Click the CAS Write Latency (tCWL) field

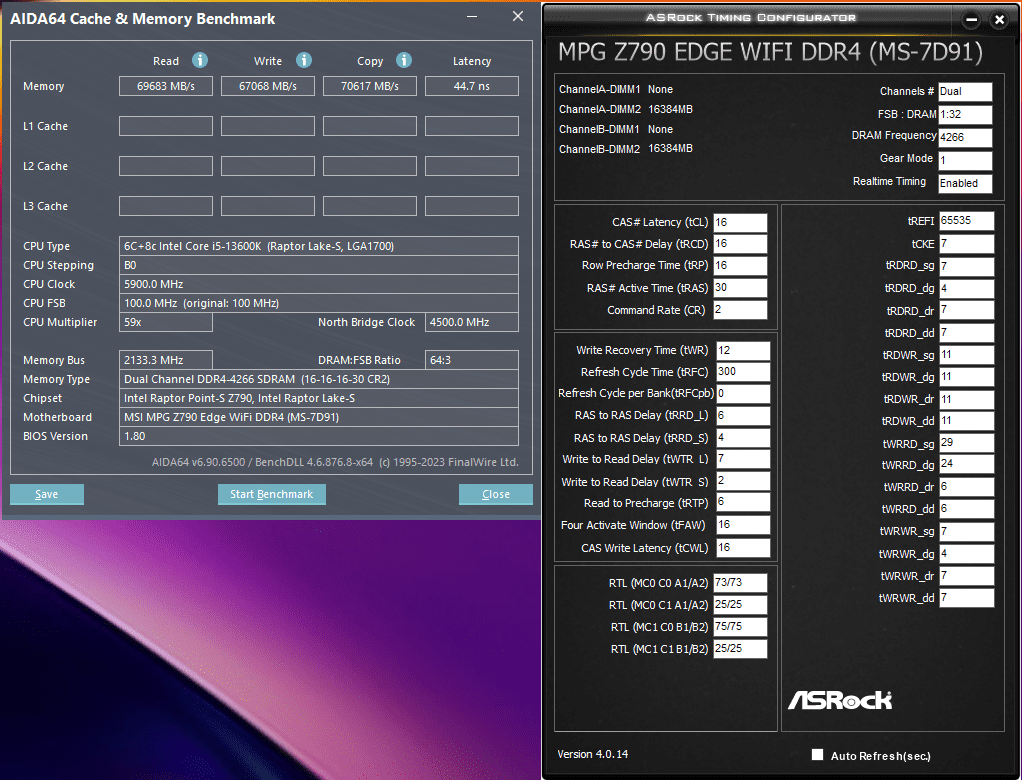pos(743,548)
